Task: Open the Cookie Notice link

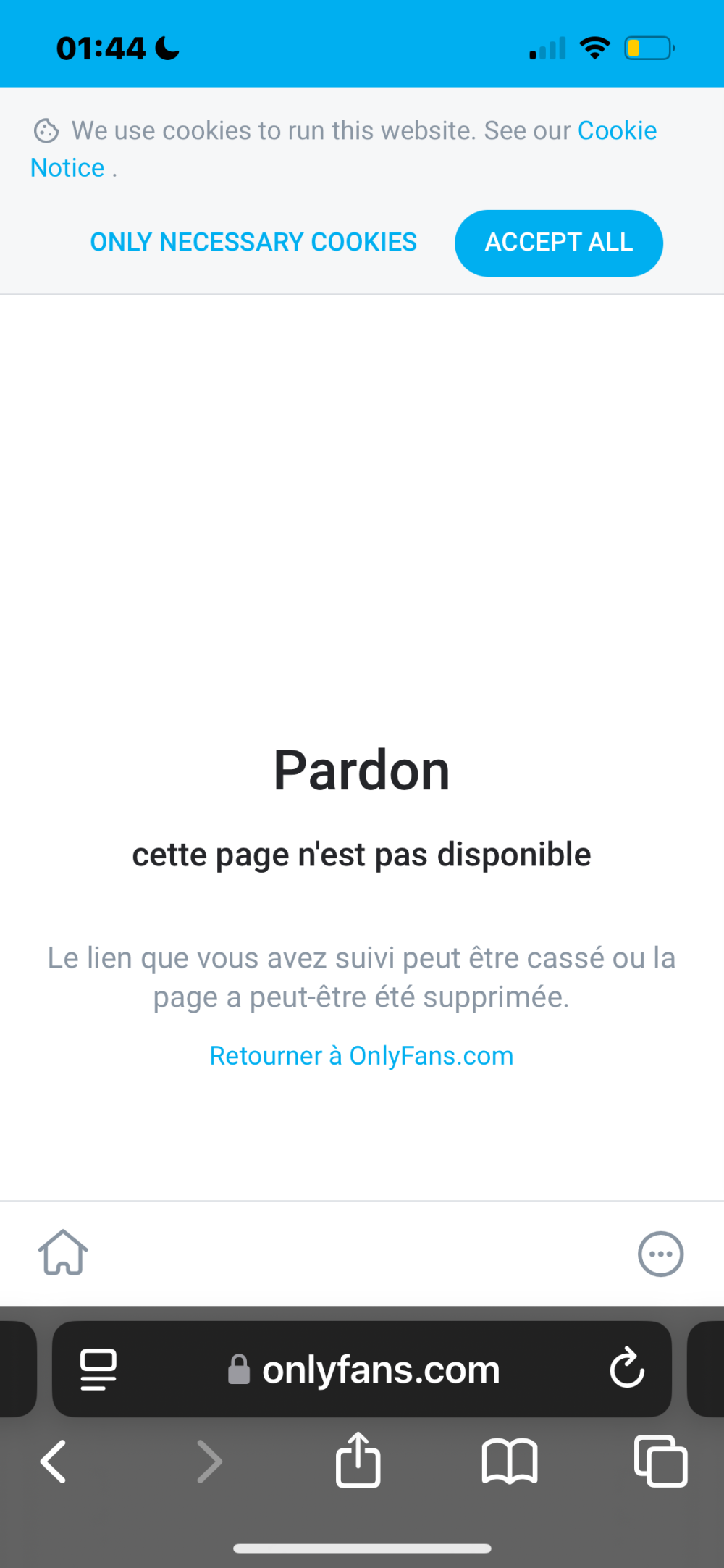Action: [x=344, y=148]
